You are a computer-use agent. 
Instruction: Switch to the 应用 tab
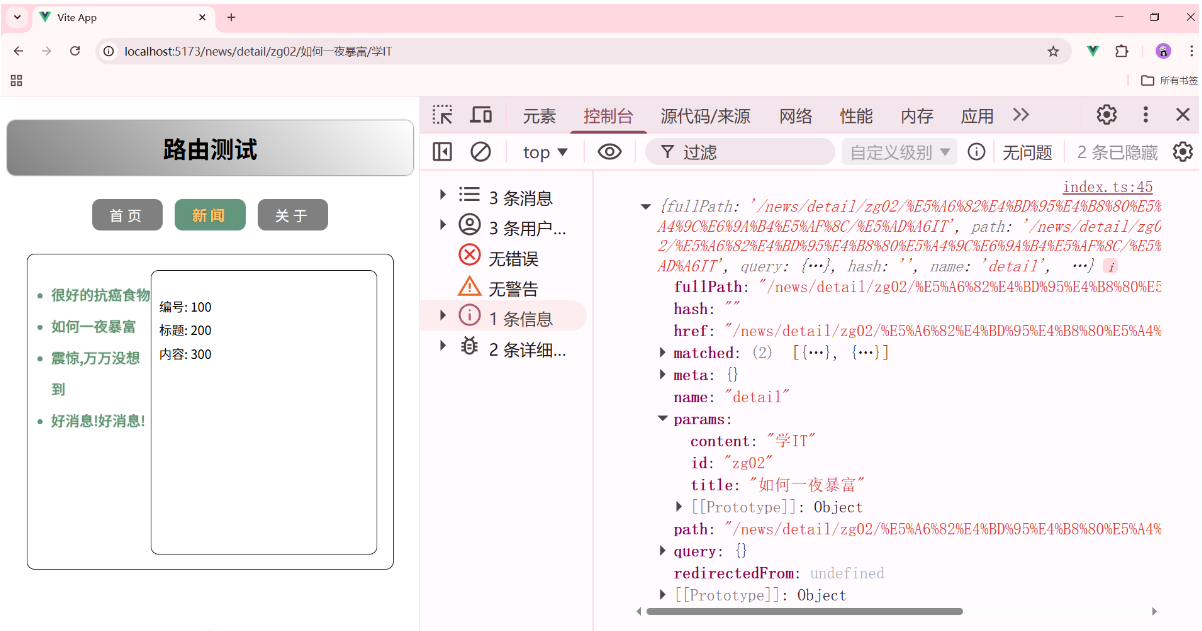[x=977, y=116]
